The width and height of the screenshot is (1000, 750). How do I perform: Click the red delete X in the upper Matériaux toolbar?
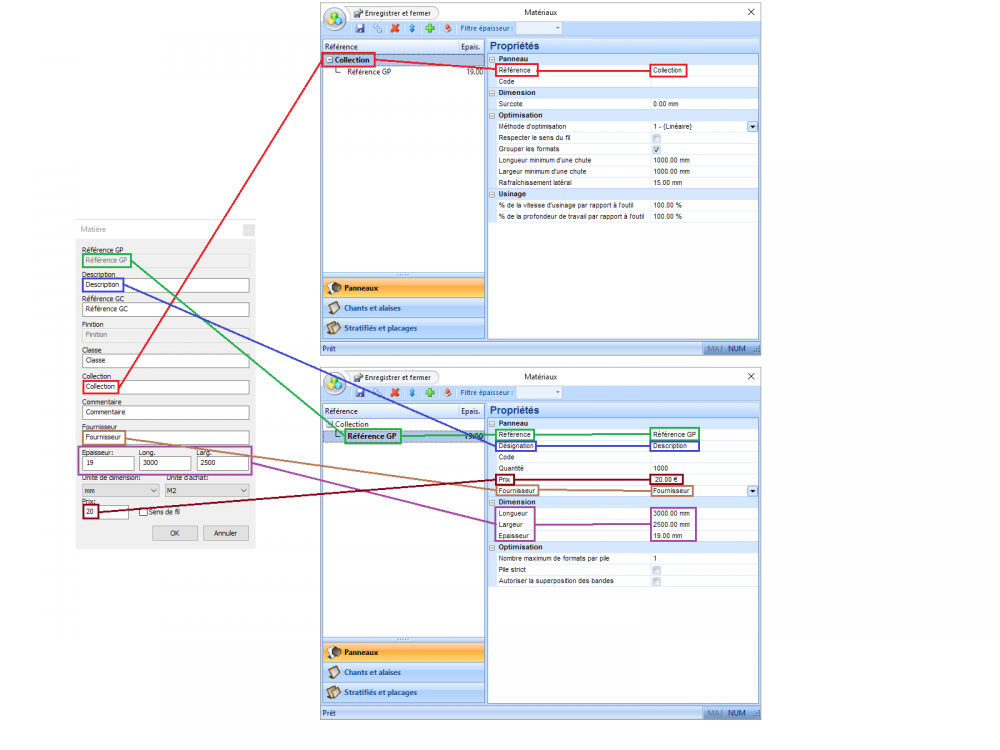(x=395, y=28)
